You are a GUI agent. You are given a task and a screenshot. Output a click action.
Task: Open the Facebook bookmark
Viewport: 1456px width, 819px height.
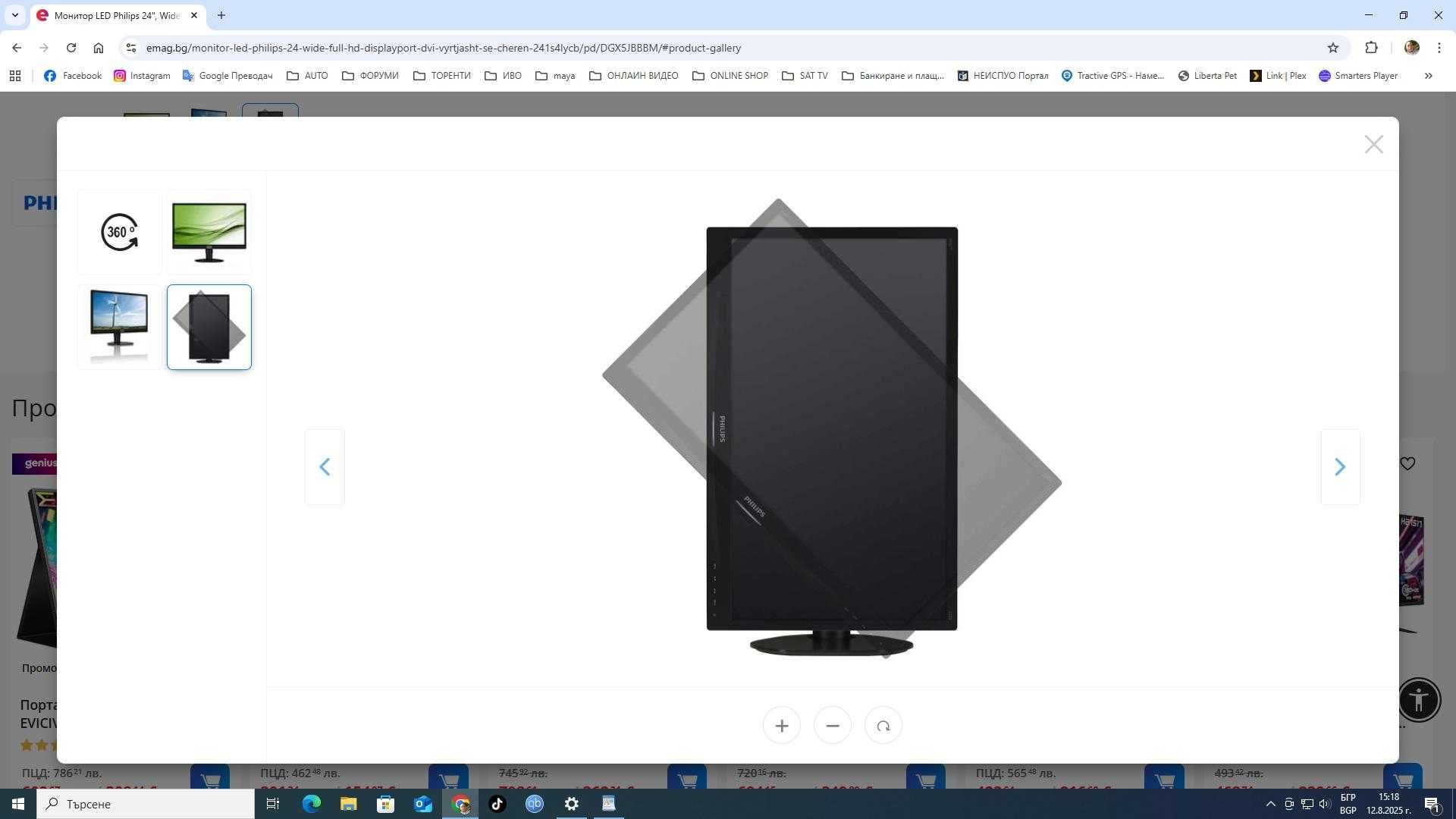tap(73, 76)
